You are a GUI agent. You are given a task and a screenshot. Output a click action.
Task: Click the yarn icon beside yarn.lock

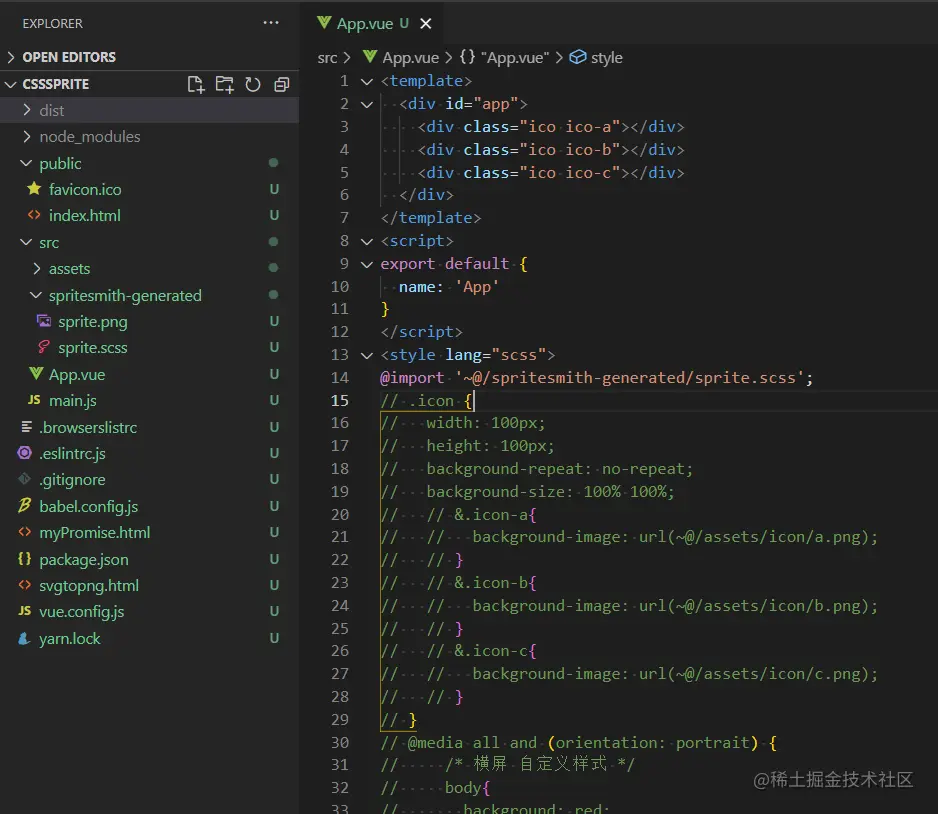[x=25, y=638]
